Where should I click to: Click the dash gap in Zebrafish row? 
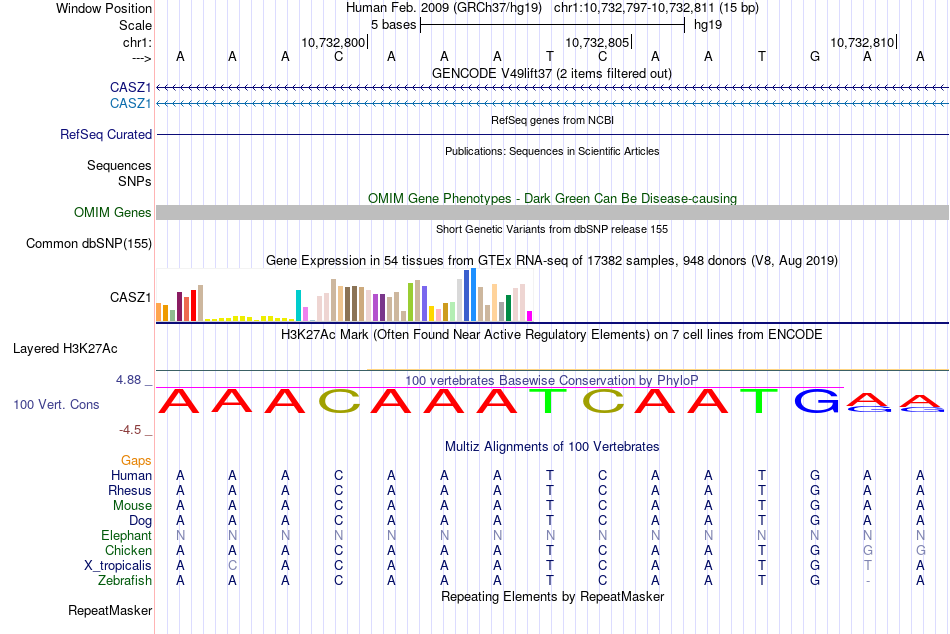(x=868, y=581)
